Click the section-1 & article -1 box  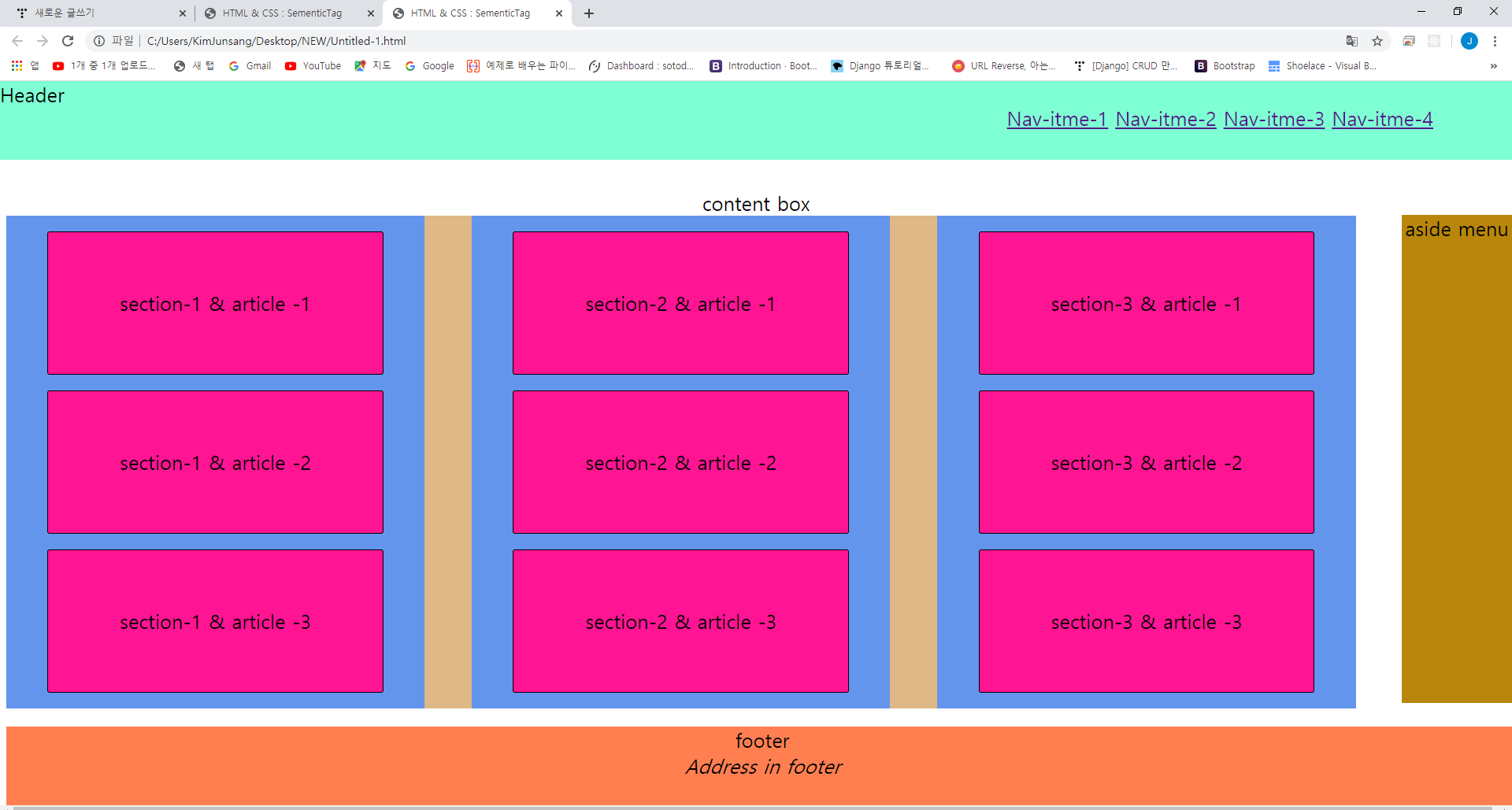[x=215, y=303]
